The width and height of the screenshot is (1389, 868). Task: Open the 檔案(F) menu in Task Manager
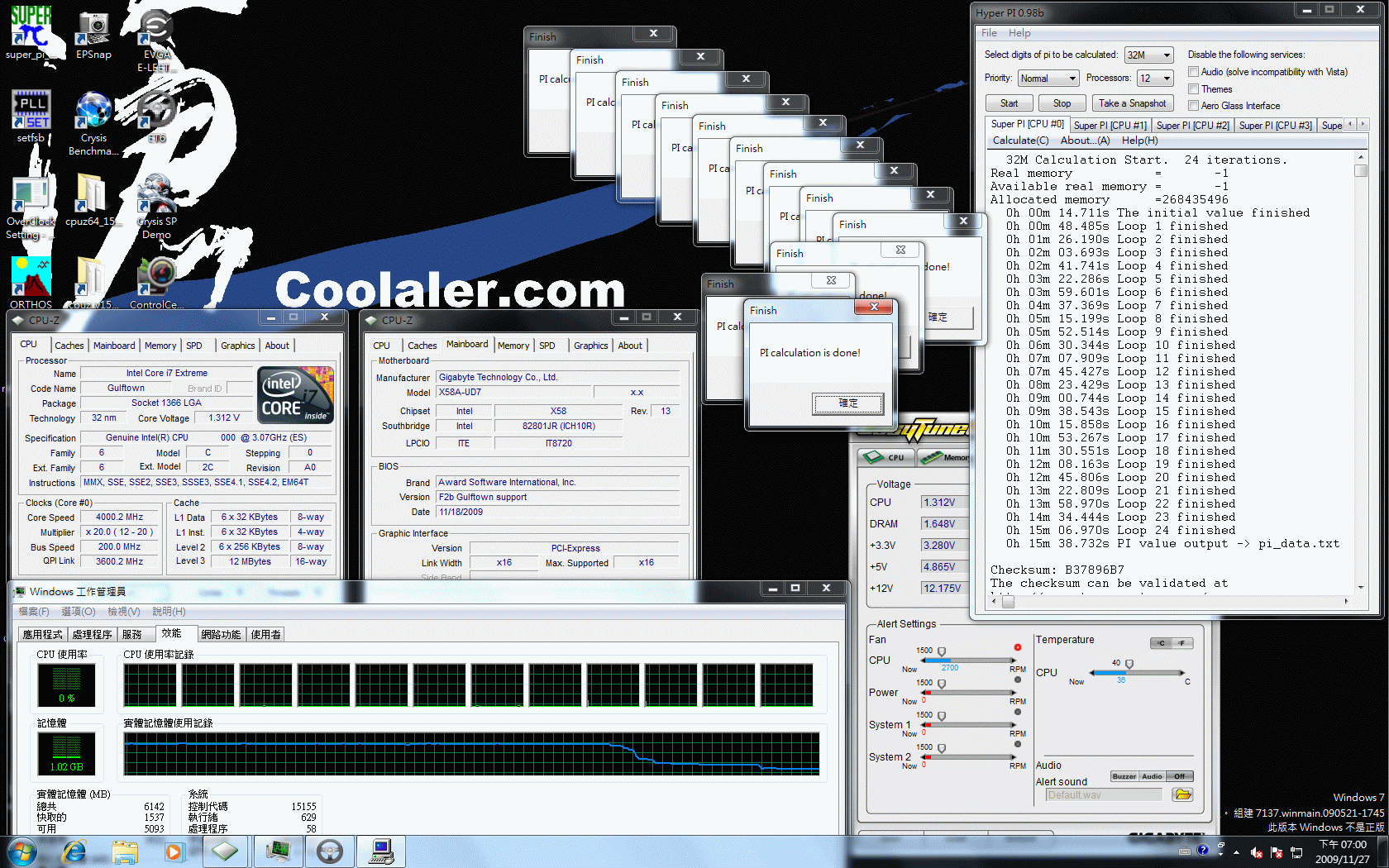(x=34, y=612)
